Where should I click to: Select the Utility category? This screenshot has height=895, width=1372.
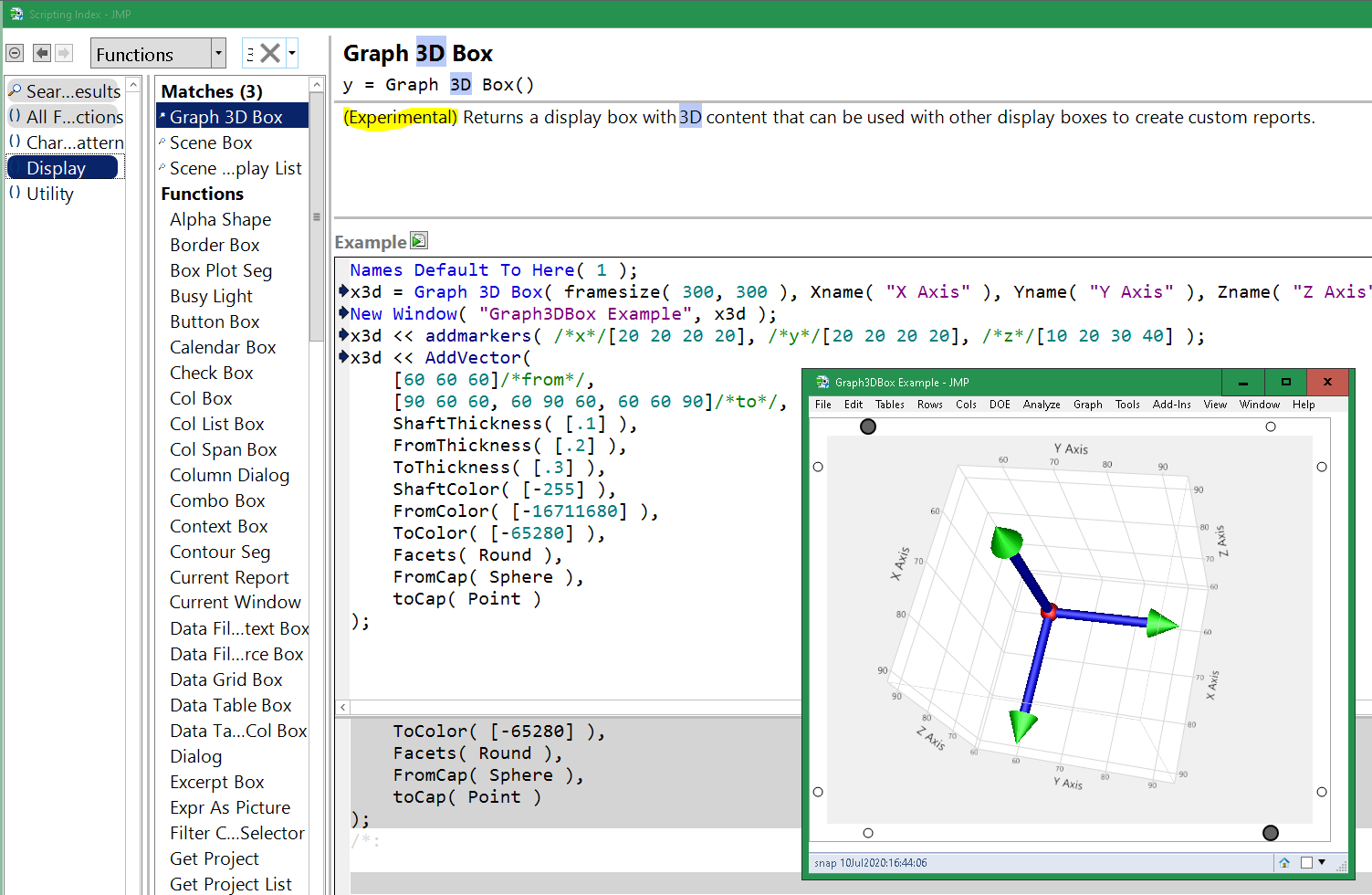click(50, 193)
